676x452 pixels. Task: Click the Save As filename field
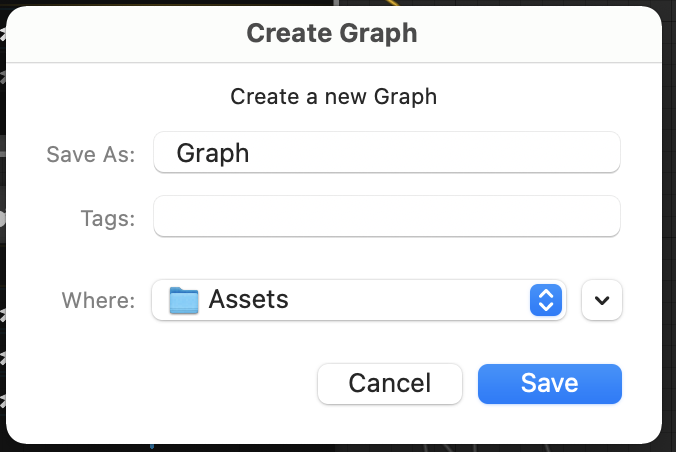pyautogui.click(x=386, y=153)
